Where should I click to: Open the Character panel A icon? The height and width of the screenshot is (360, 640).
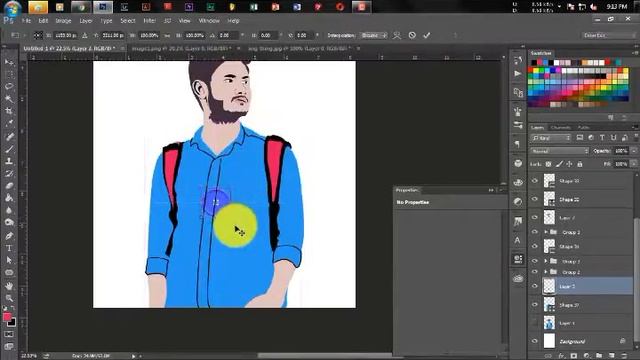tap(518, 240)
